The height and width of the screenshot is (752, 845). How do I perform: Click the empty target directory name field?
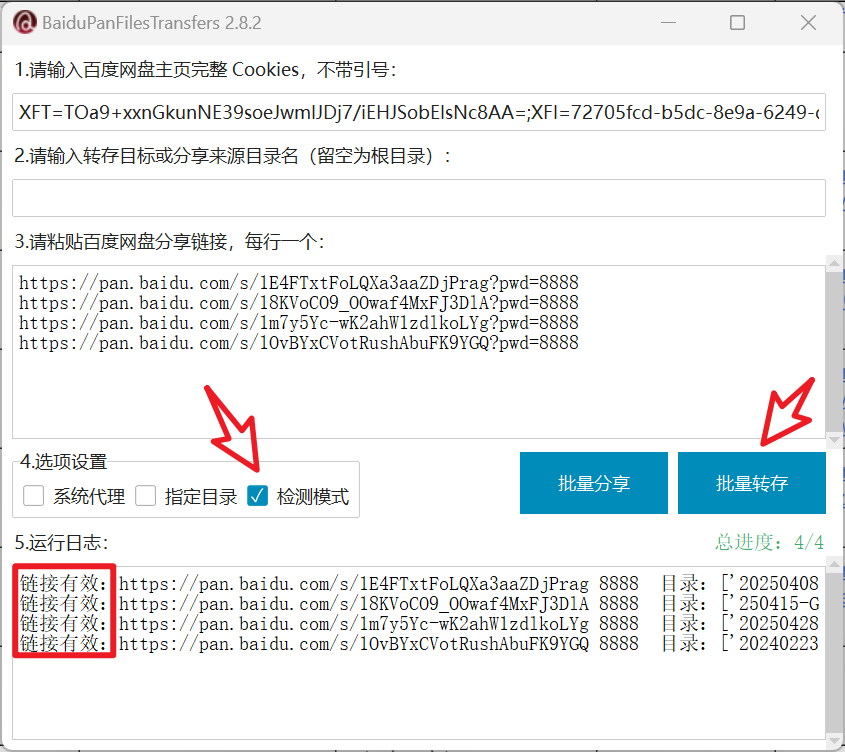[418, 198]
